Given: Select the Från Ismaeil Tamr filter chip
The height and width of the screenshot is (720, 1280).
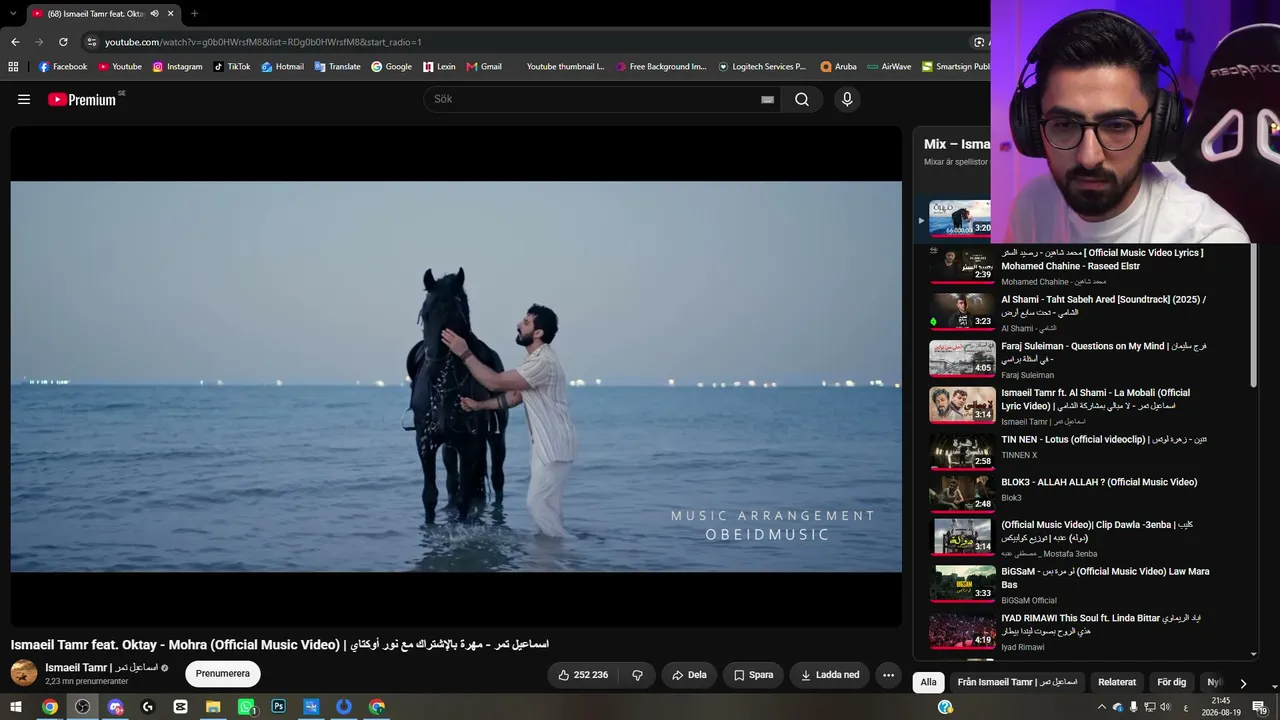Looking at the screenshot, I should pos(1017,682).
